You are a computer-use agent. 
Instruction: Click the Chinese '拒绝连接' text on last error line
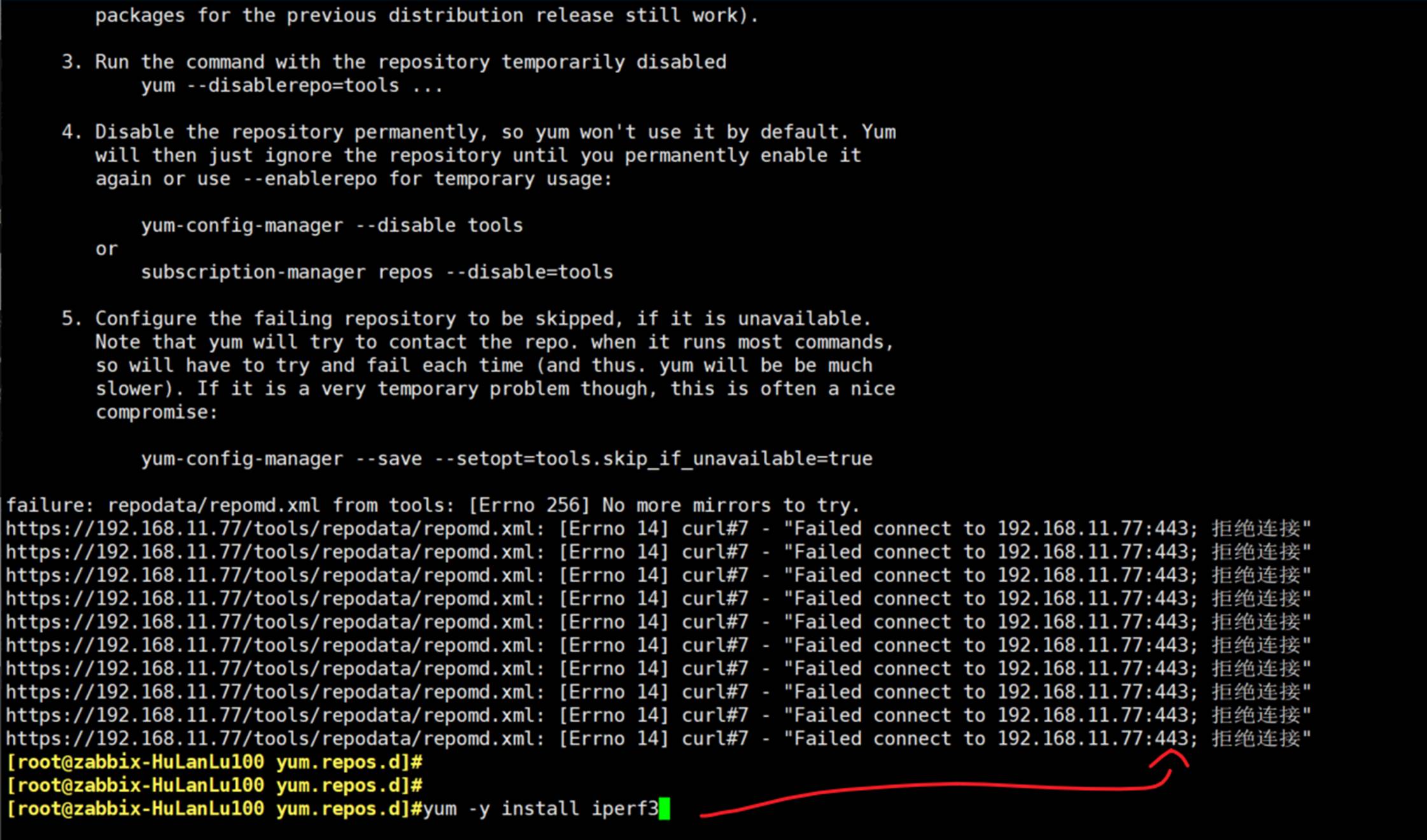click(x=1256, y=739)
